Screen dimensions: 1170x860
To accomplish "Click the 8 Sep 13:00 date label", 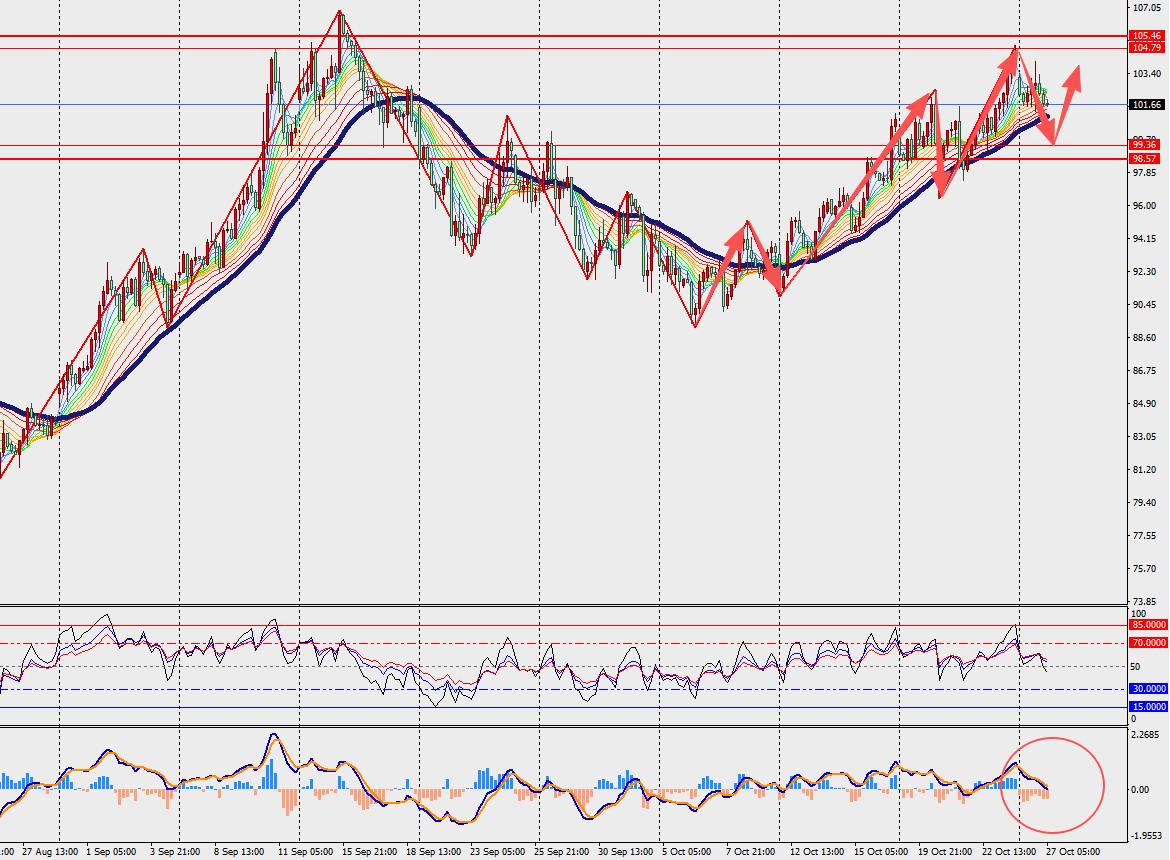I will [239, 852].
